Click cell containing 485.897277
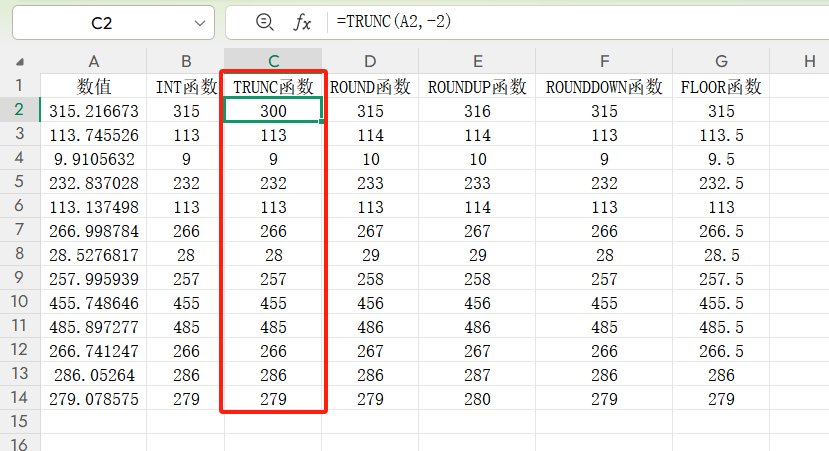This screenshot has width=829, height=451. point(94,327)
